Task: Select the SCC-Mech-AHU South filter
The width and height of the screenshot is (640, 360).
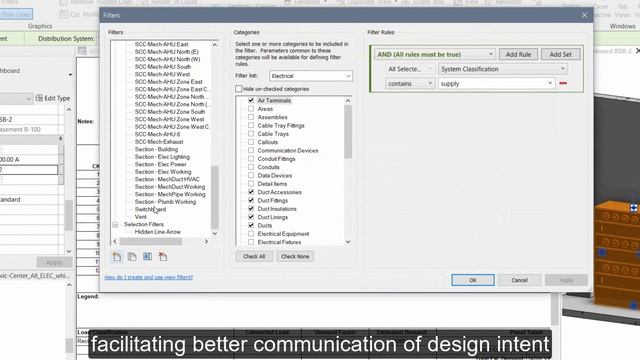Action: tap(163, 67)
